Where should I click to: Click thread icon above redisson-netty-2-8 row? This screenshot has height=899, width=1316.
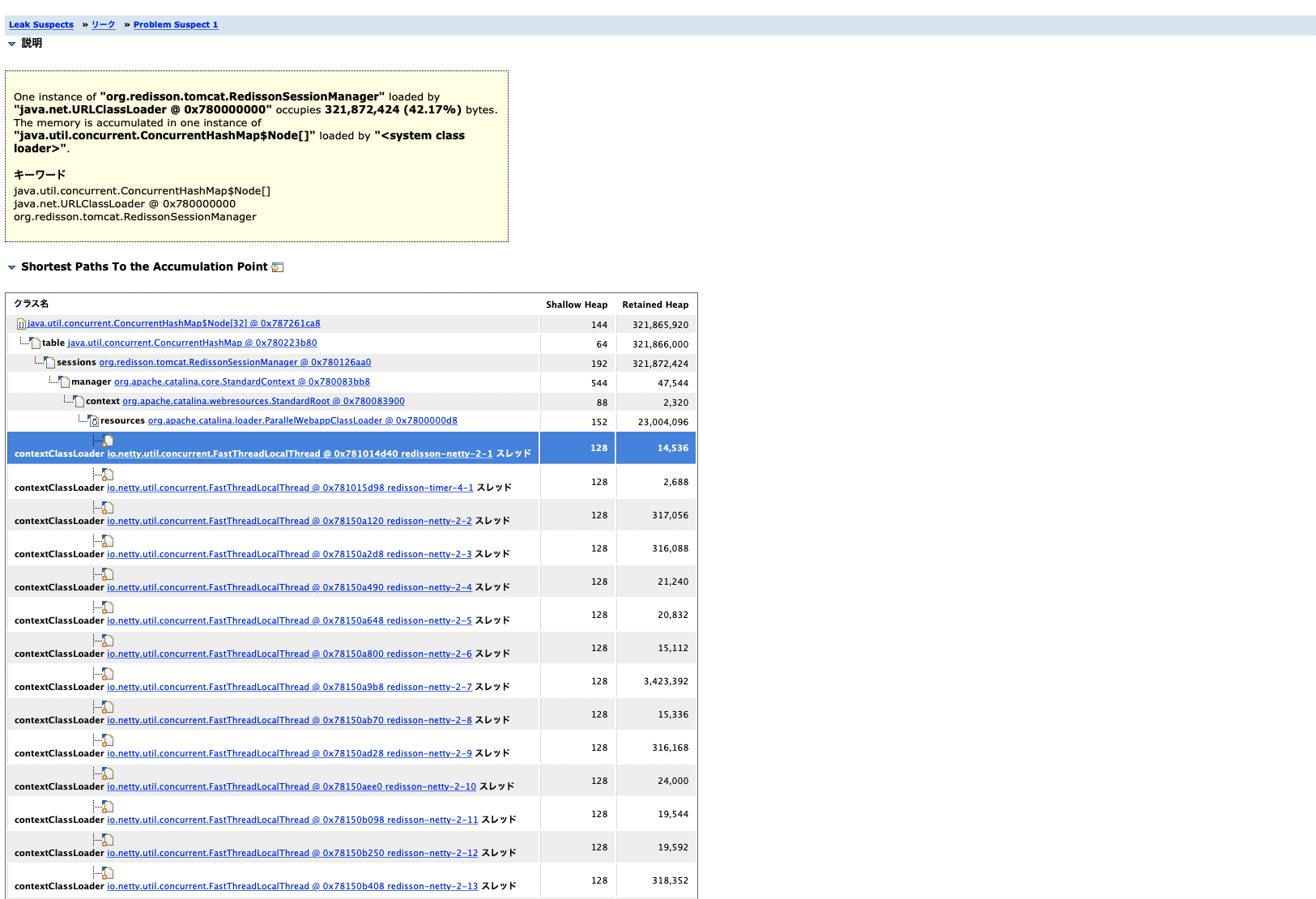108,707
